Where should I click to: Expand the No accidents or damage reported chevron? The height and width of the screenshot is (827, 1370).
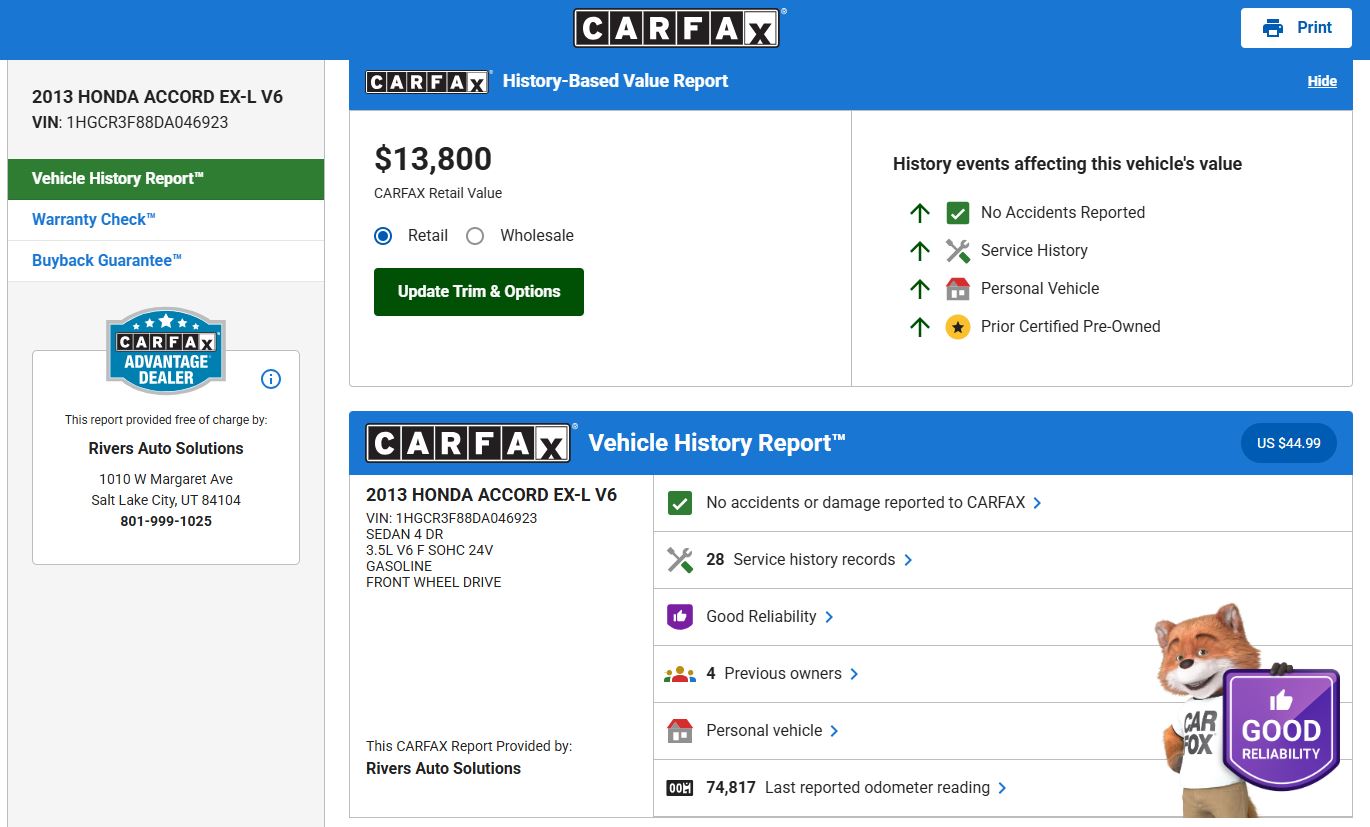click(x=1037, y=503)
